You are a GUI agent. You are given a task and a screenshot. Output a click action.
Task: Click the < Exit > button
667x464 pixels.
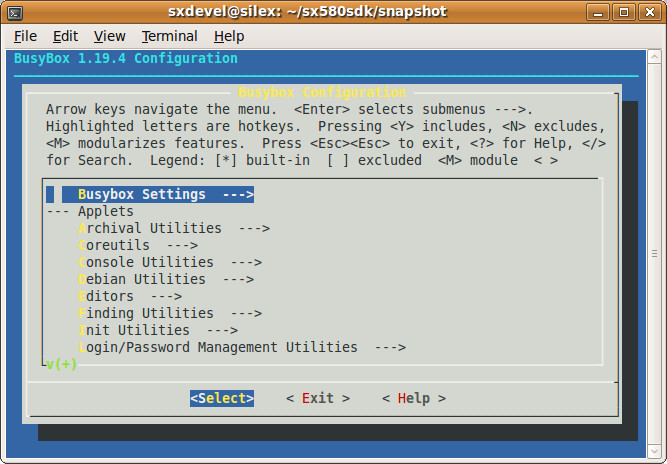coord(318,399)
